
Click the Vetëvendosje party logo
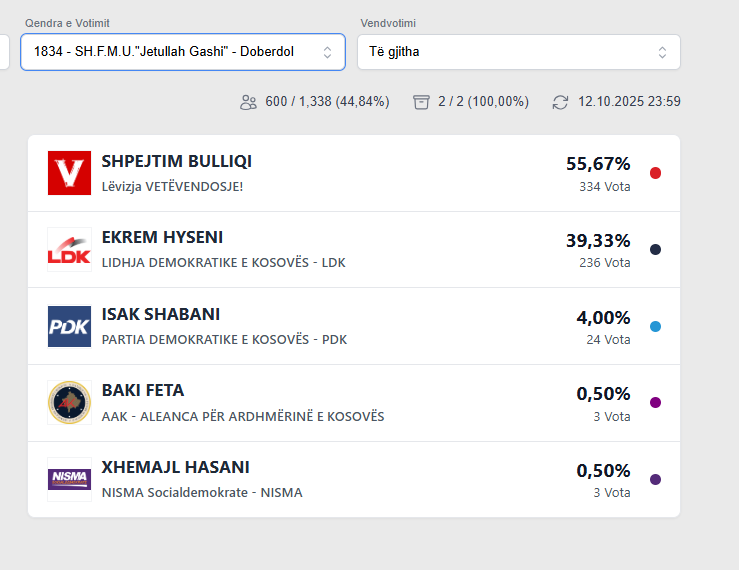click(x=69, y=173)
